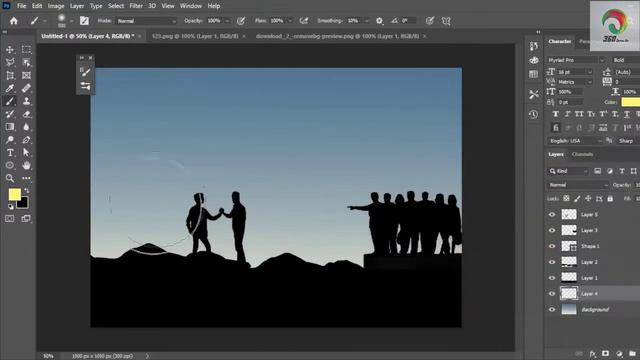Select the Pen tool
640x360 pixels.
pos(26,140)
